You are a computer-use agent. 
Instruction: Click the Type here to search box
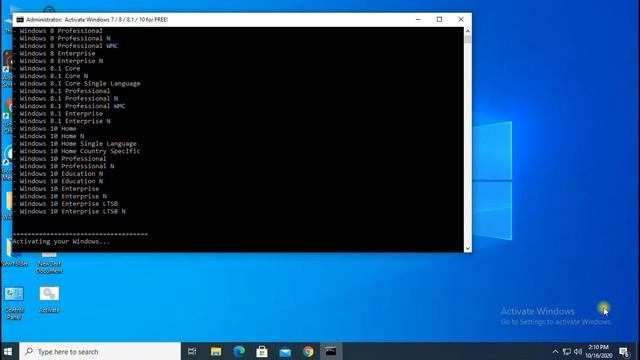point(100,351)
